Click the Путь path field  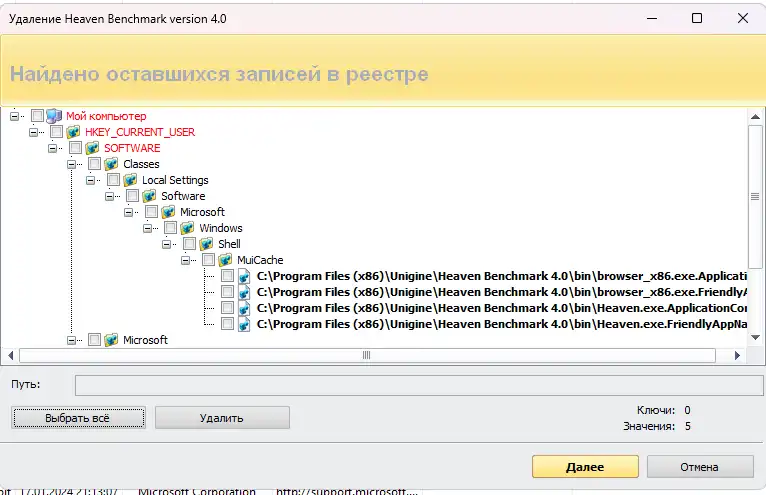[419, 386]
